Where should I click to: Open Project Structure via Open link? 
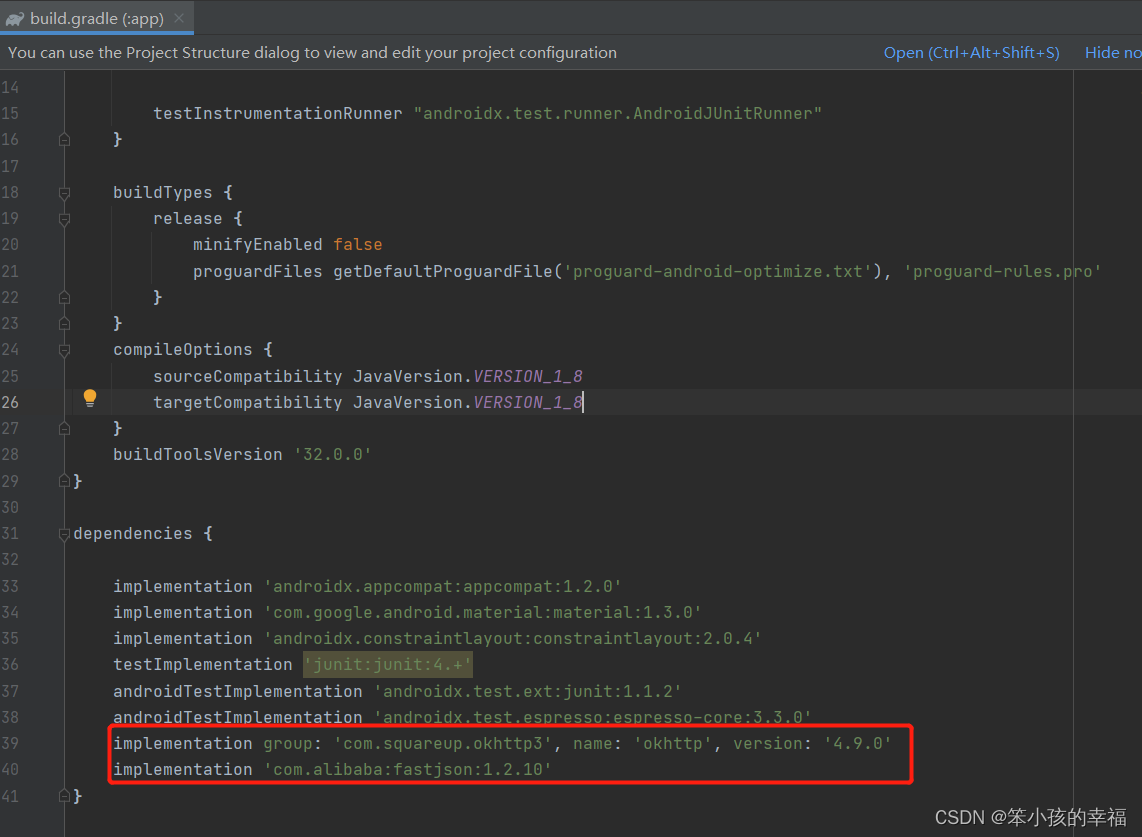pyautogui.click(x=971, y=52)
